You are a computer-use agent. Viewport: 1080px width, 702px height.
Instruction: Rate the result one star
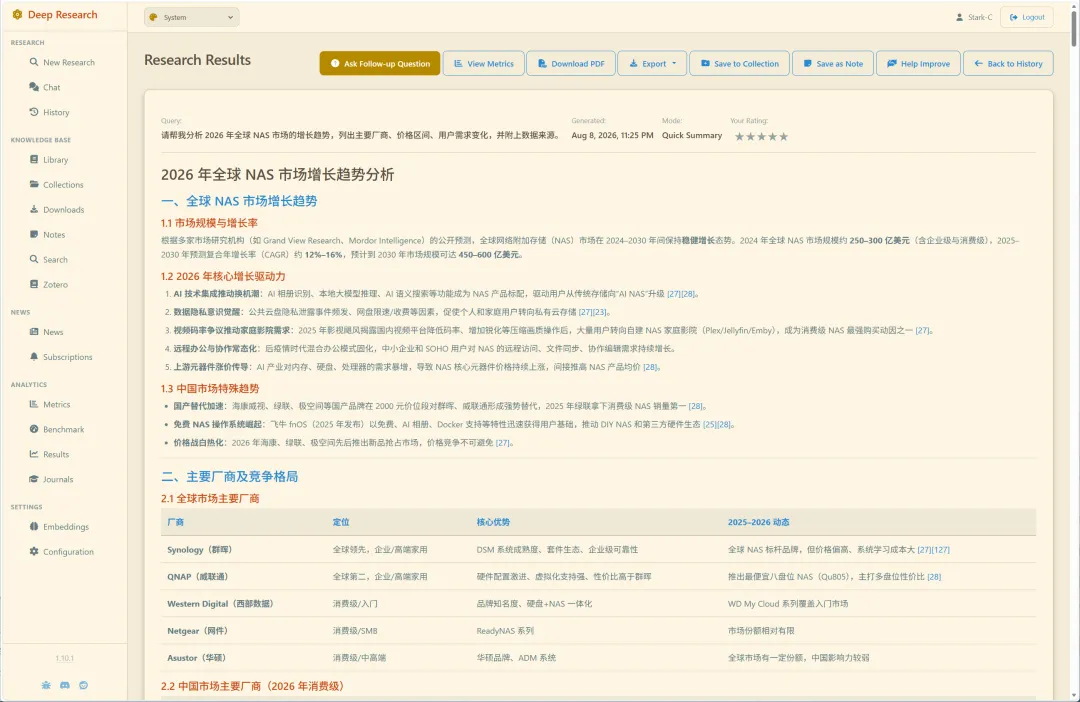coord(739,136)
